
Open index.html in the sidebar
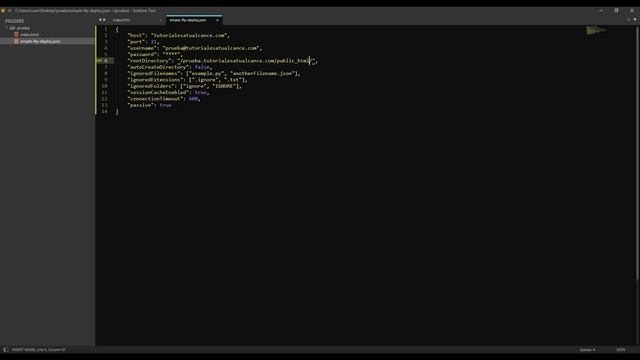(x=29, y=35)
